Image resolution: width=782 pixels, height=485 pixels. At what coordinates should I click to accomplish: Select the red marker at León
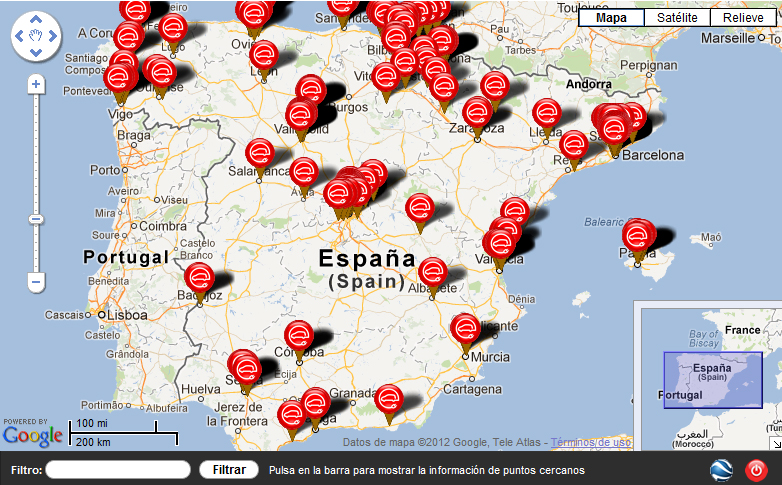264,55
